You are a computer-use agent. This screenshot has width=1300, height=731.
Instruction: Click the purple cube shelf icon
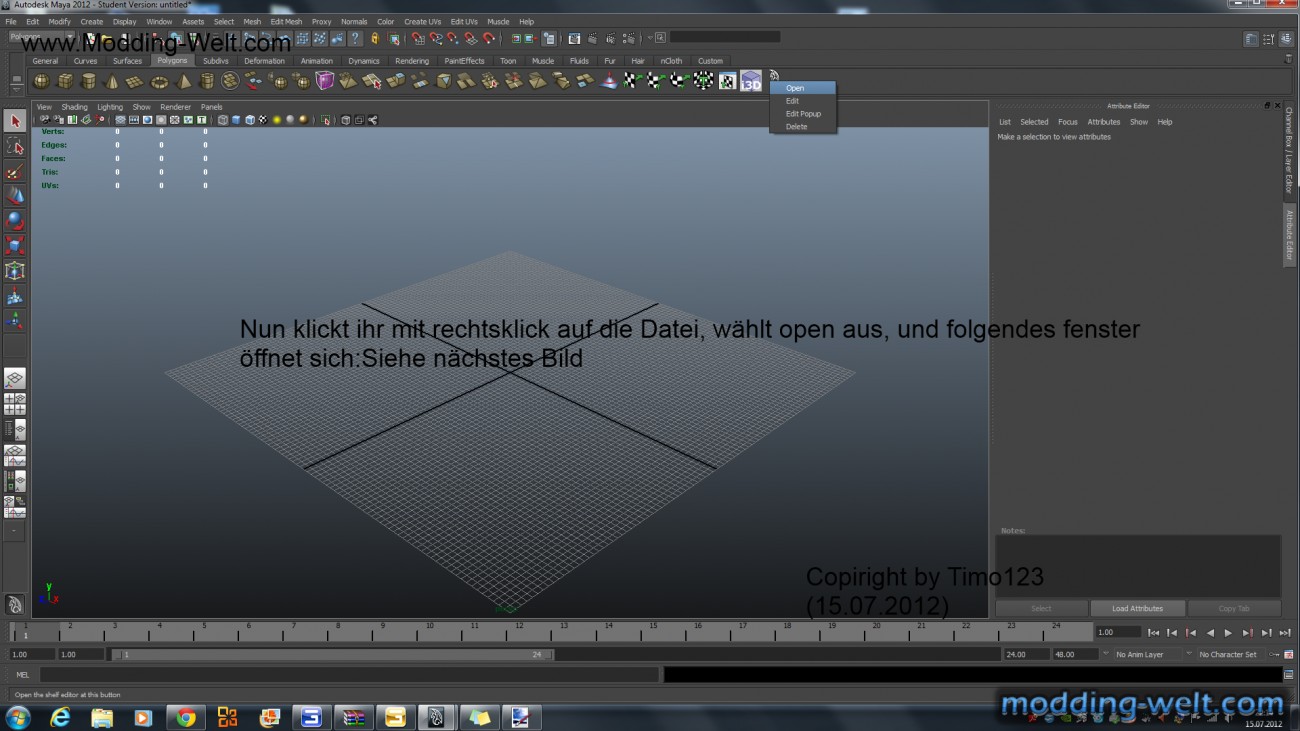(325, 81)
